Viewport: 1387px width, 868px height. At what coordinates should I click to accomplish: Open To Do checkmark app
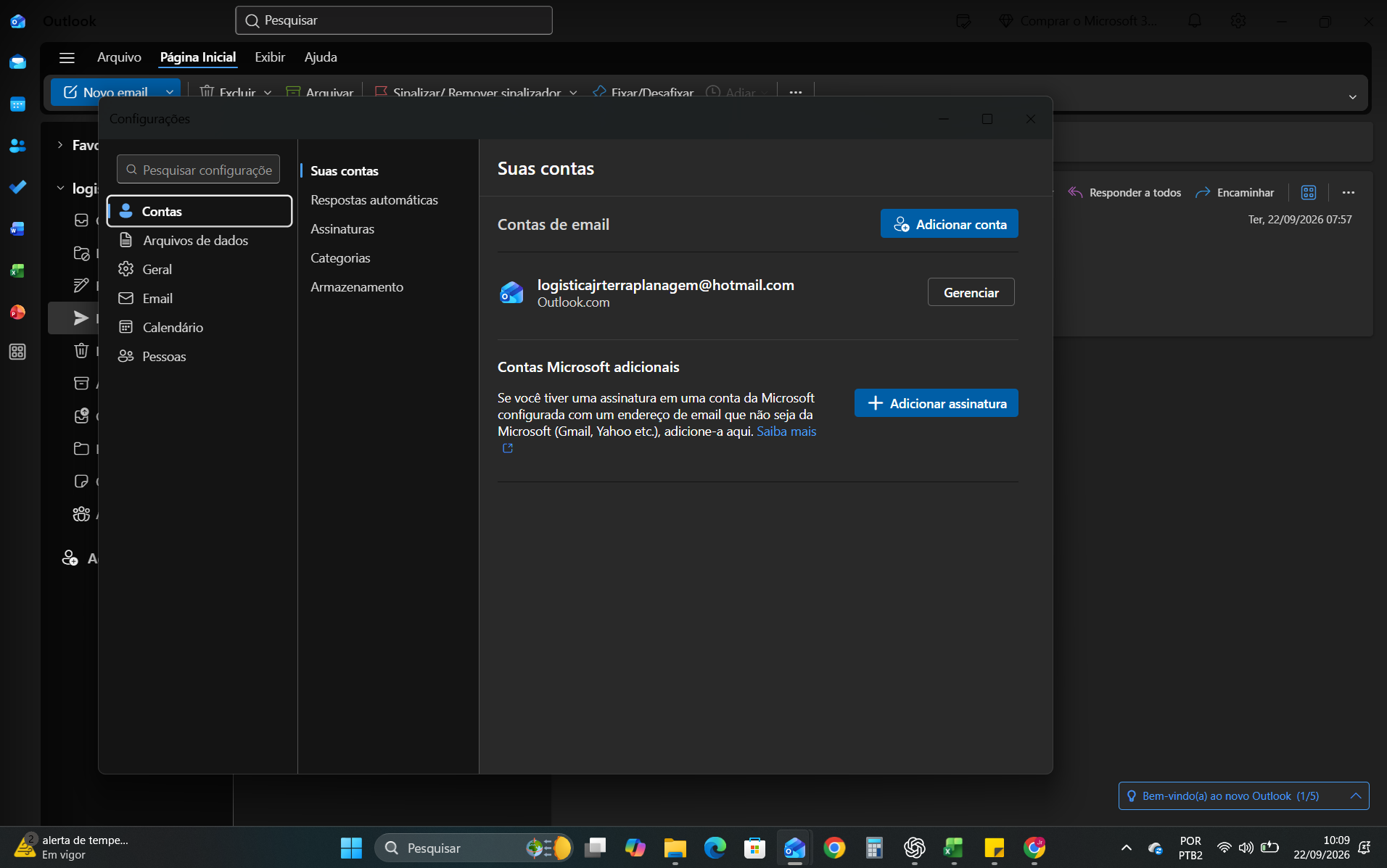coord(17,187)
